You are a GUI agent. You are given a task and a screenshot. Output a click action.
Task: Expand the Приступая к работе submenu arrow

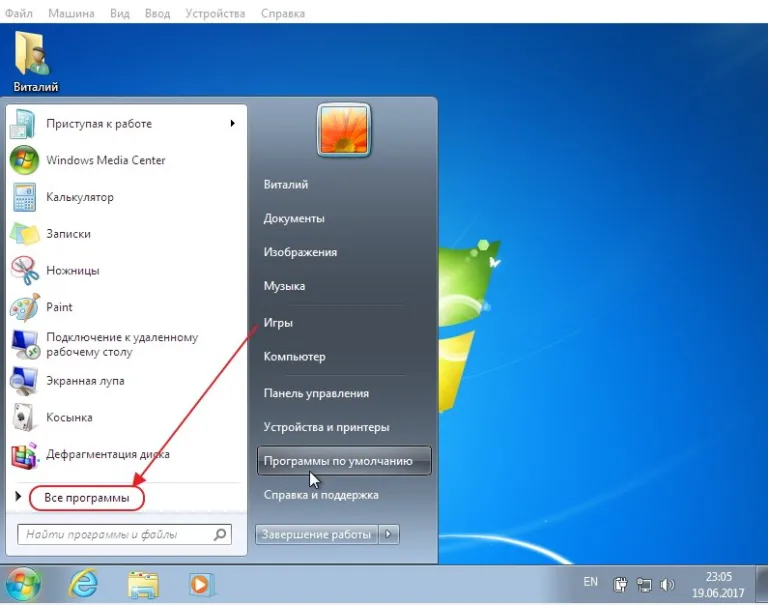point(233,123)
